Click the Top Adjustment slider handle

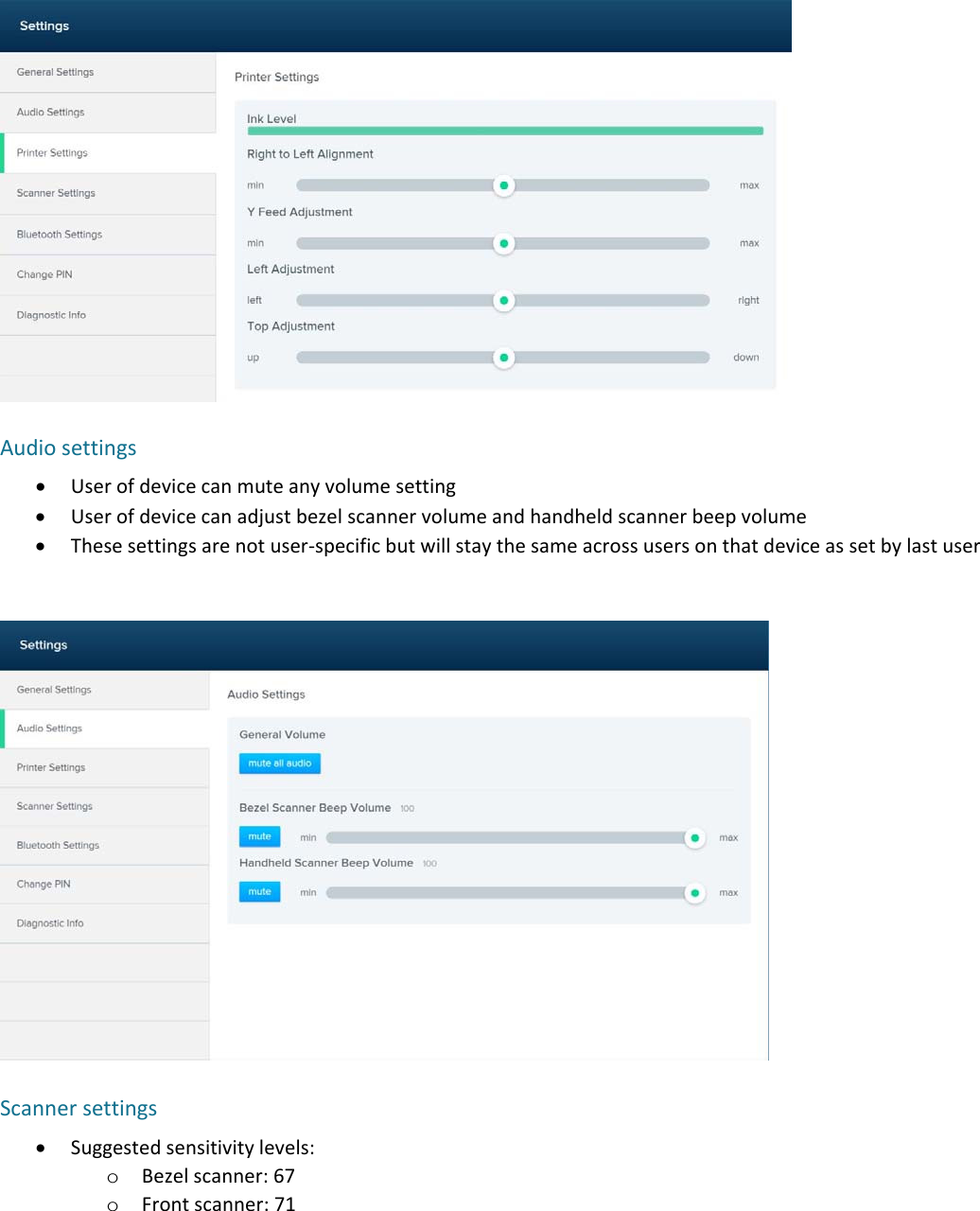tap(504, 358)
